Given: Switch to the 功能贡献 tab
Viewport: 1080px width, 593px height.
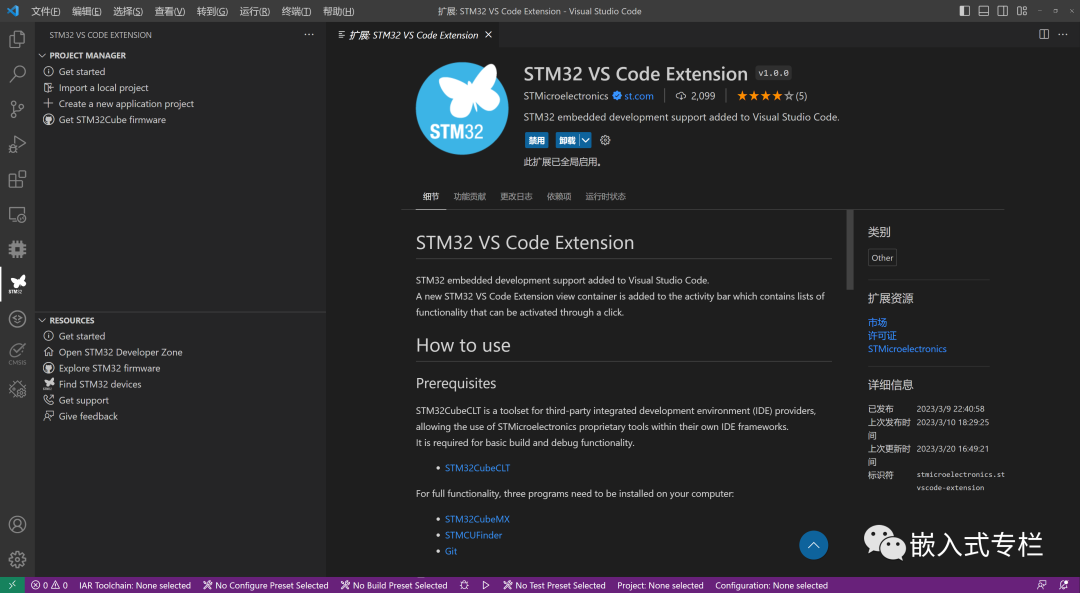Looking at the screenshot, I should [x=470, y=197].
